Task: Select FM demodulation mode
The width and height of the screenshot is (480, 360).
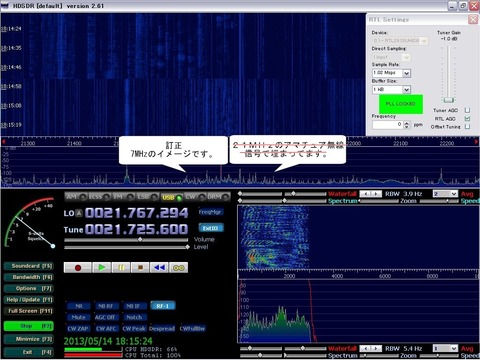Action: (x=123, y=197)
